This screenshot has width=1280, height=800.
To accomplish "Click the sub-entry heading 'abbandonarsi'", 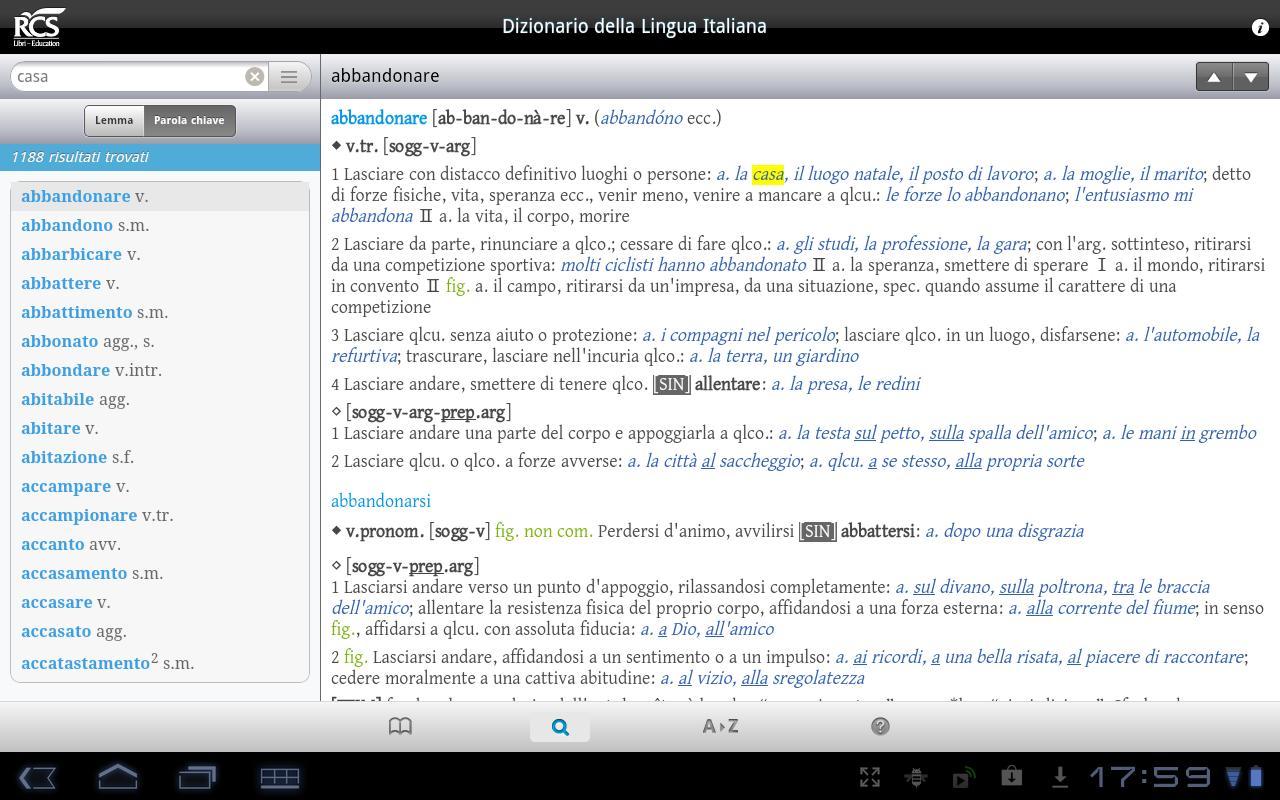I will [x=381, y=501].
